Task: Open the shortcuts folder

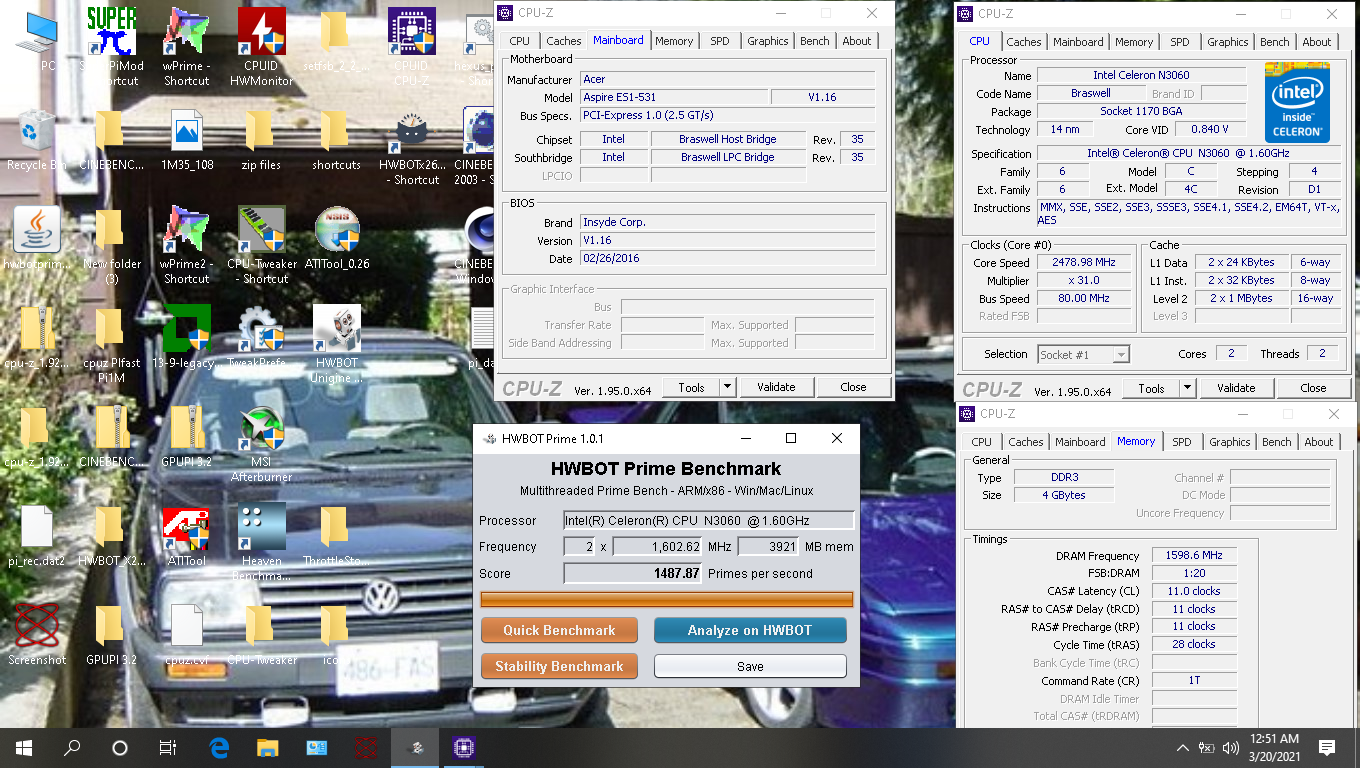Action: [336, 140]
